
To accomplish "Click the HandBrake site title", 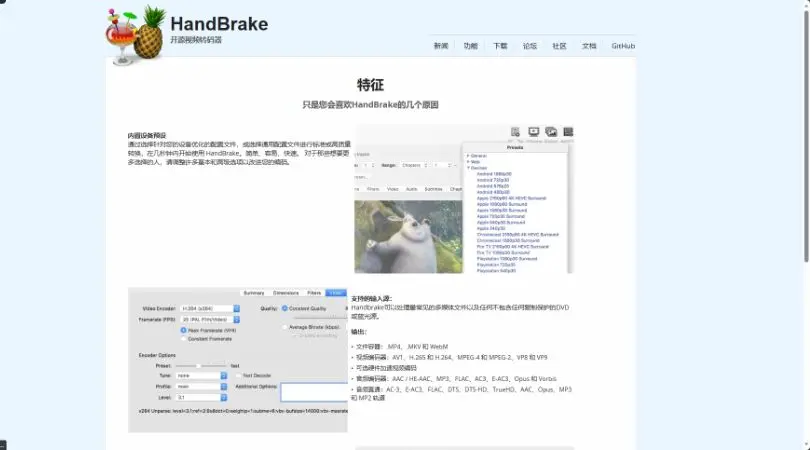I will [x=219, y=24].
